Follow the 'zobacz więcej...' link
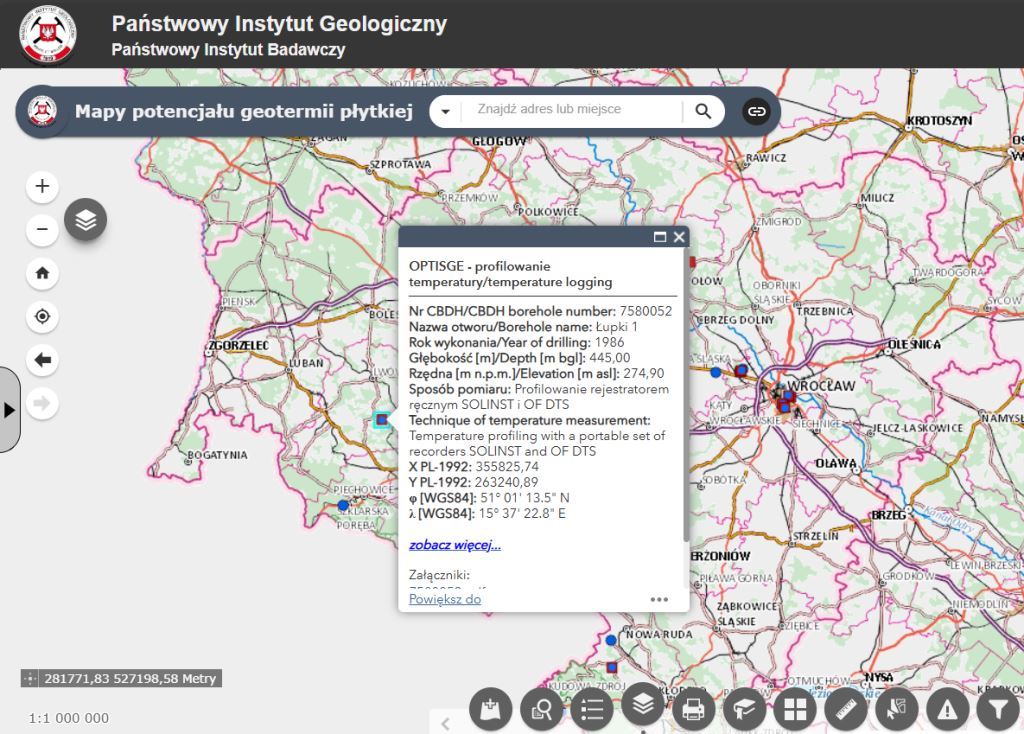This screenshot has width=1024, height=734. [x=455, y=545]
